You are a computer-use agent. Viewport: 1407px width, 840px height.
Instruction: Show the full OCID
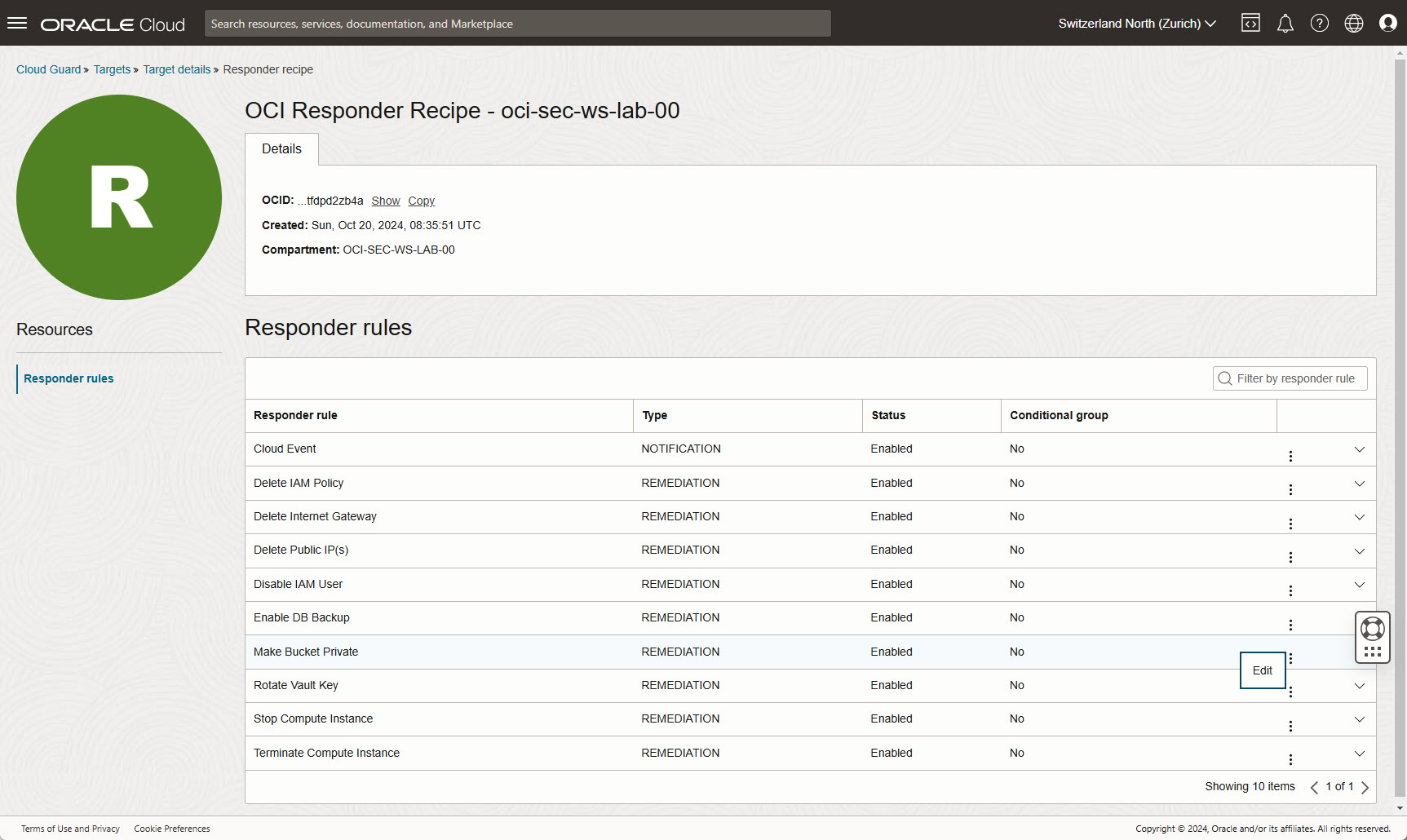pos(386,201)
